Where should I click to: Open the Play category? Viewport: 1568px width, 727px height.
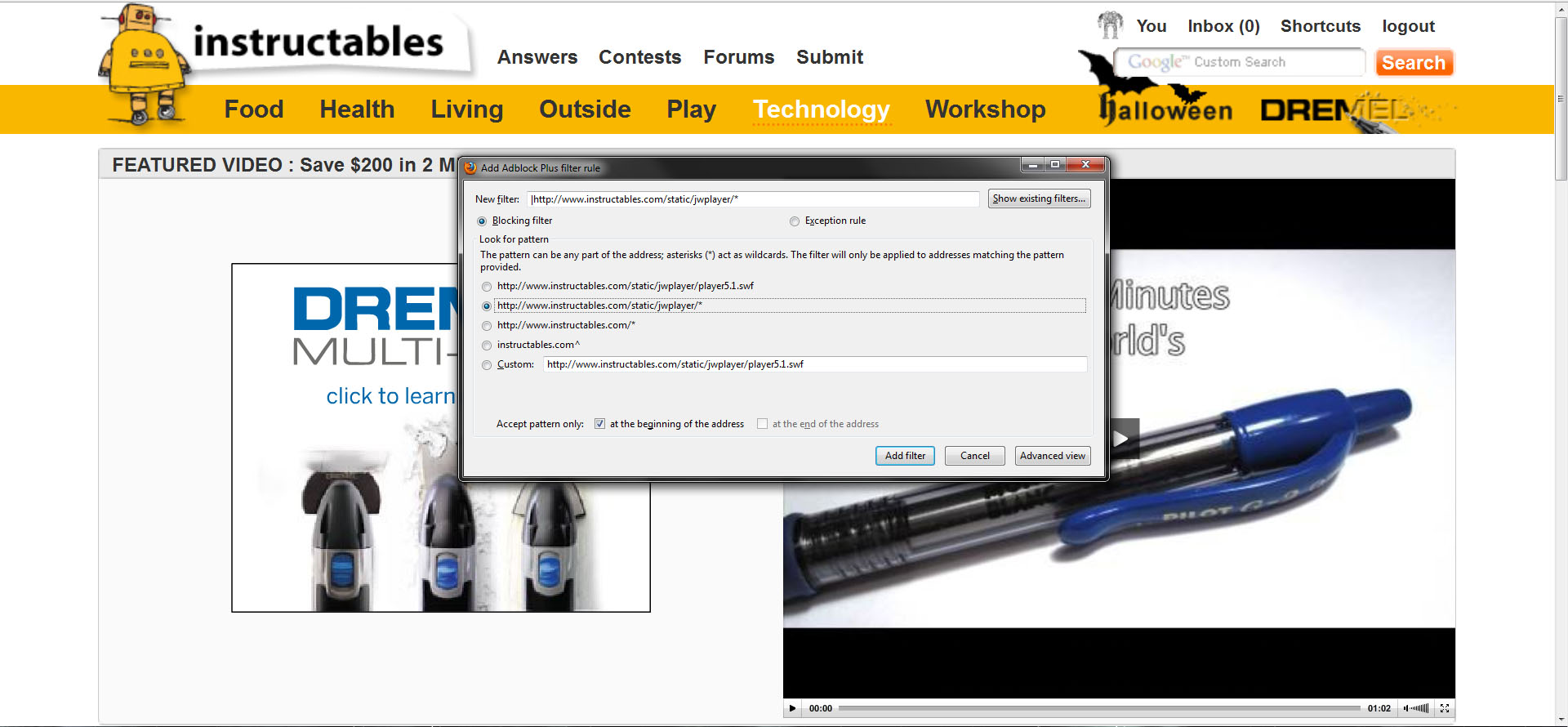click(x=692, y=109)
